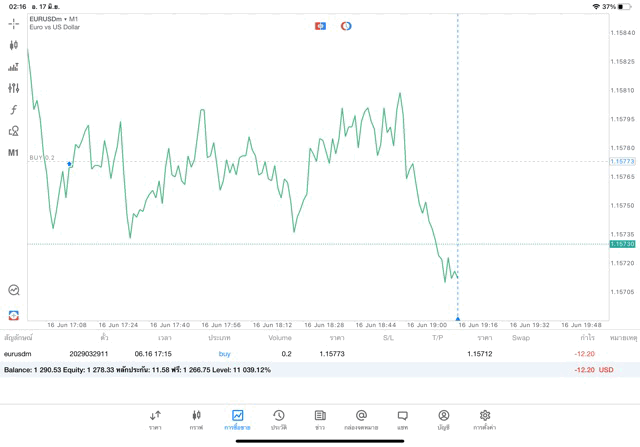
Task: Open chart settings sliders icon
Action: click(14, 88)
